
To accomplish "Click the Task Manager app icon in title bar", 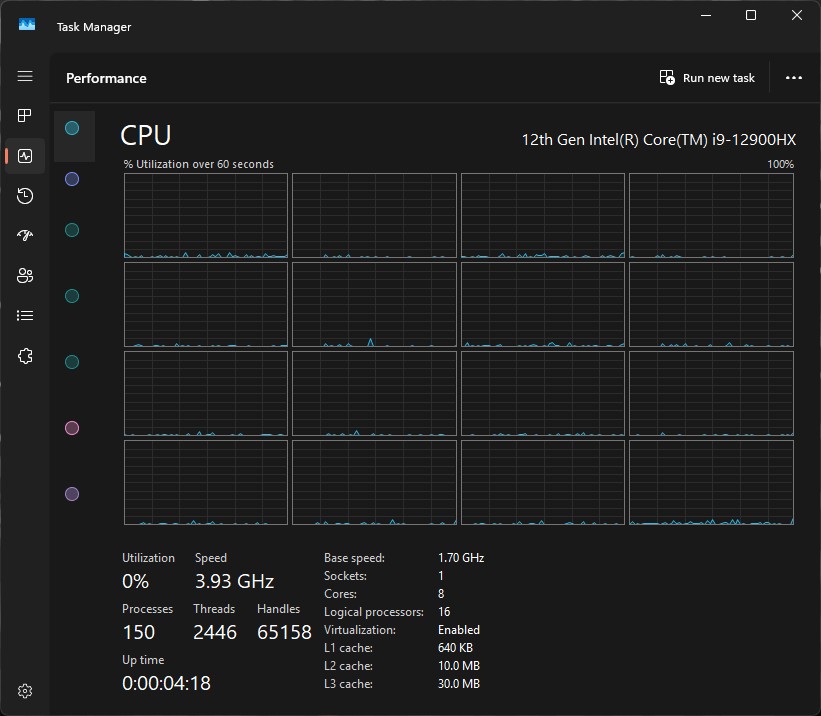I will (x=27, y=25).
